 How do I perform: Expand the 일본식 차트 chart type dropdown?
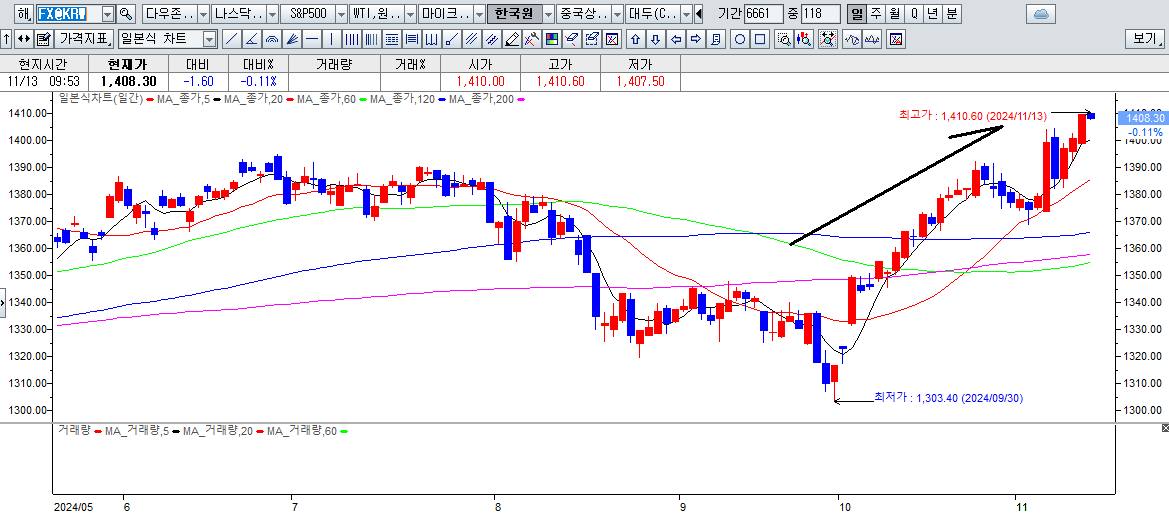[x=209, y=40]
